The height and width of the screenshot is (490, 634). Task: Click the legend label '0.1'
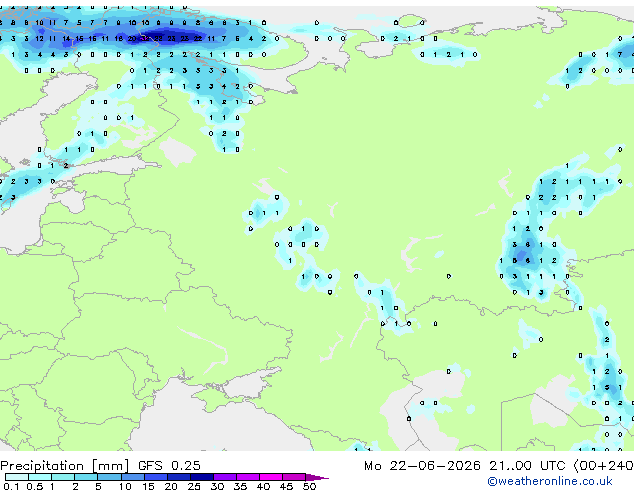[11, 486]
